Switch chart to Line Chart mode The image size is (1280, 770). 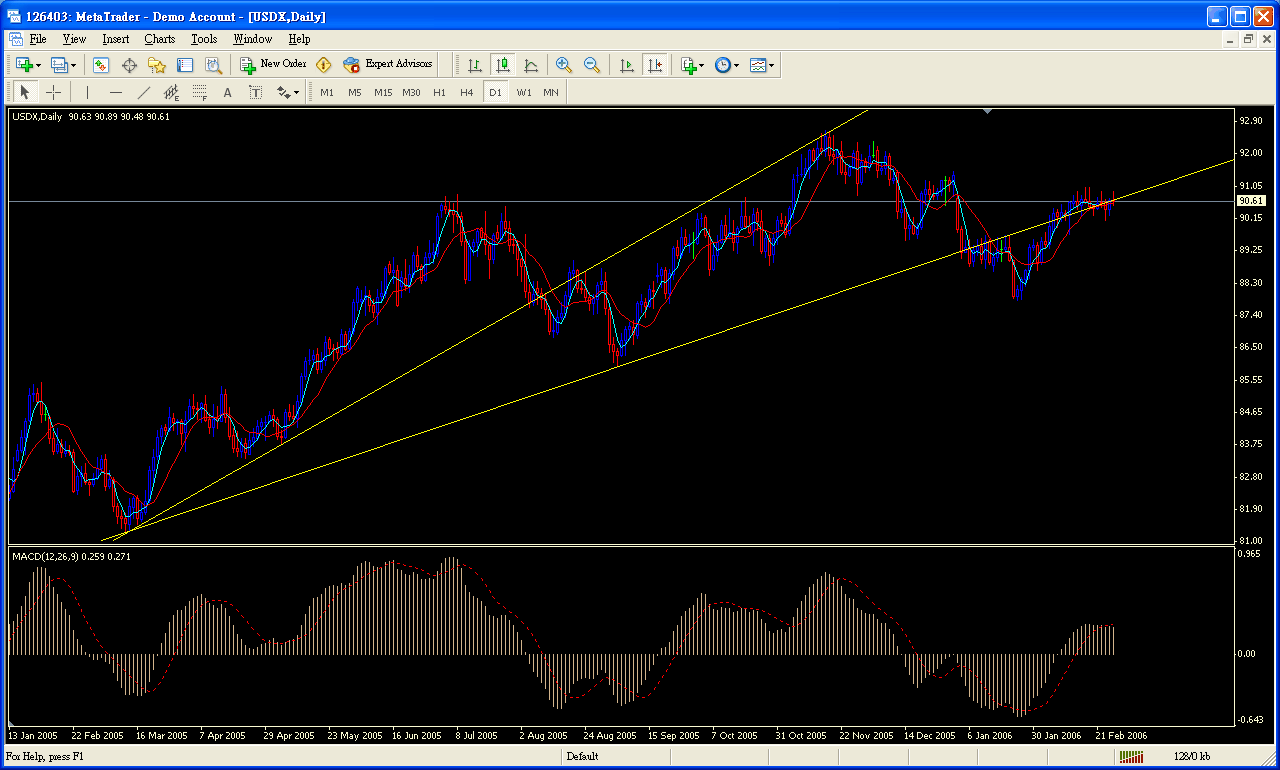coord(531,65)
